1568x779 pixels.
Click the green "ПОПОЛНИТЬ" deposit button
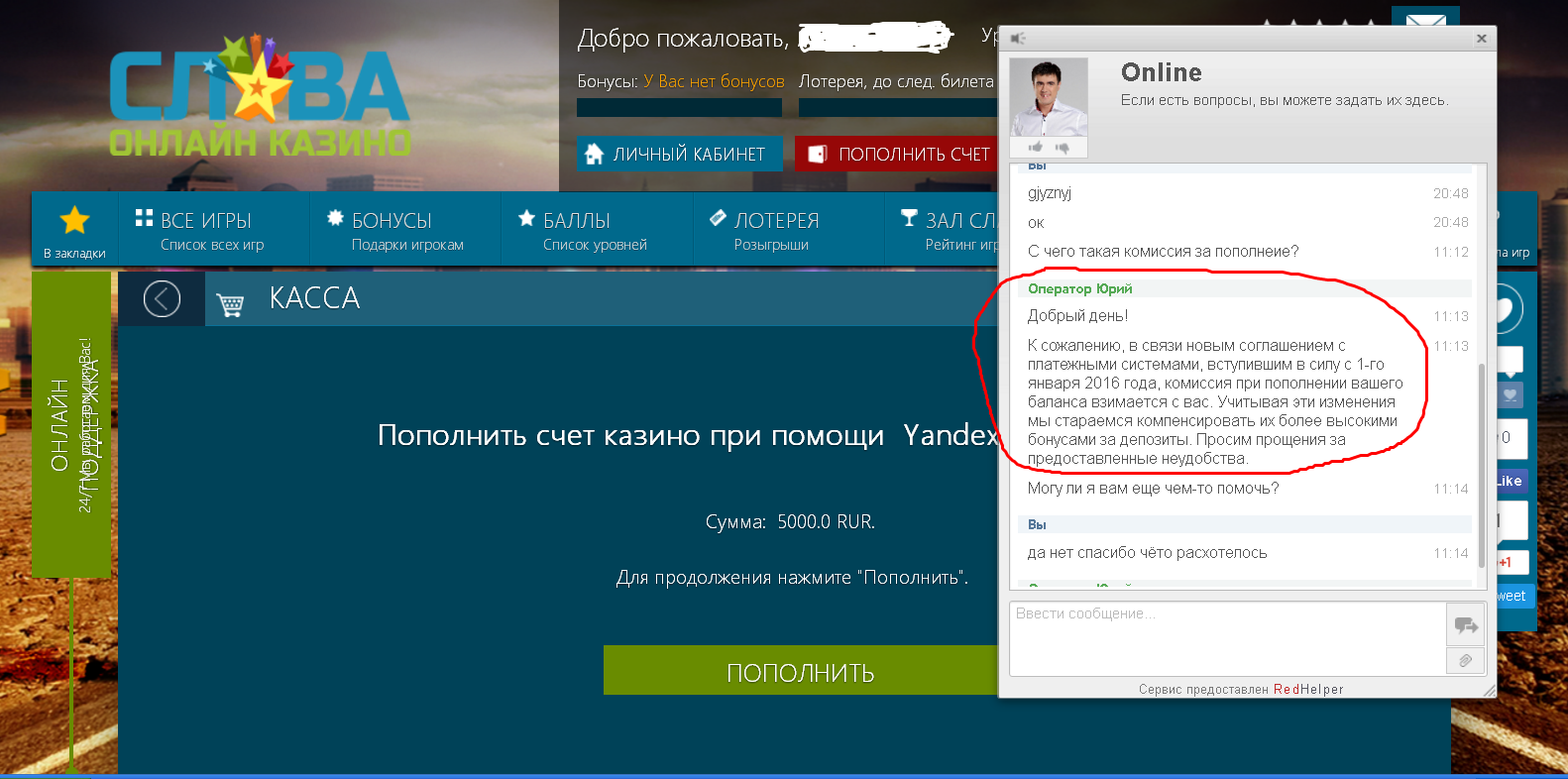pyautogui.click(x=801, y=671)
